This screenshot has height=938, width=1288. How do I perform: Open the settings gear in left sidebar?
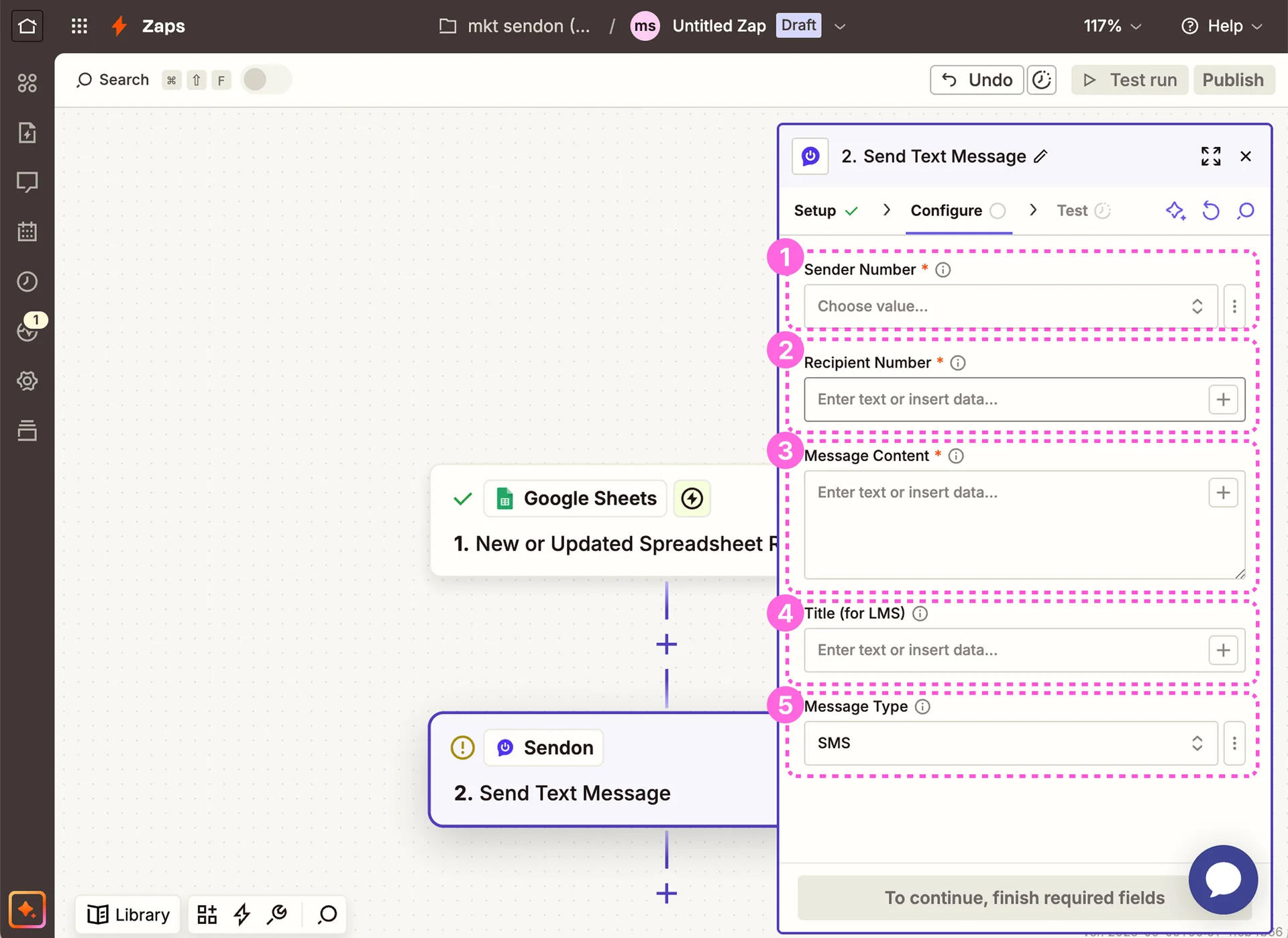27,381
